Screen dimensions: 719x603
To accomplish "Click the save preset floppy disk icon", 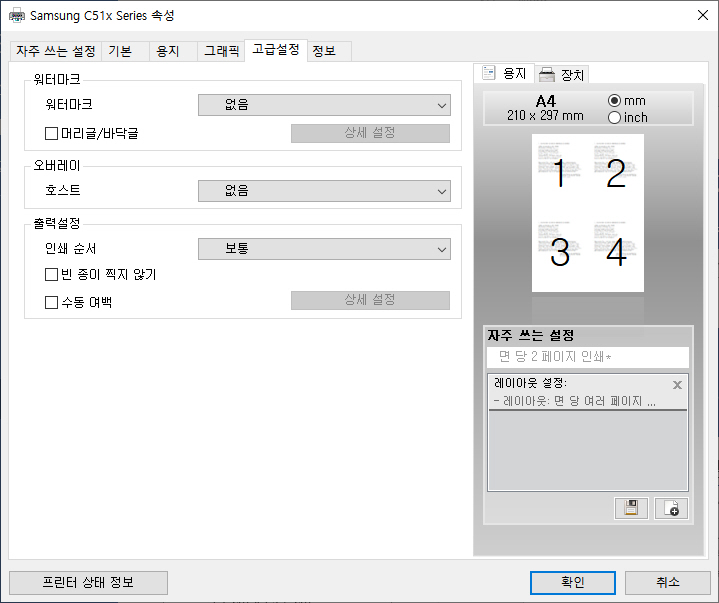I will click(631, 508).
